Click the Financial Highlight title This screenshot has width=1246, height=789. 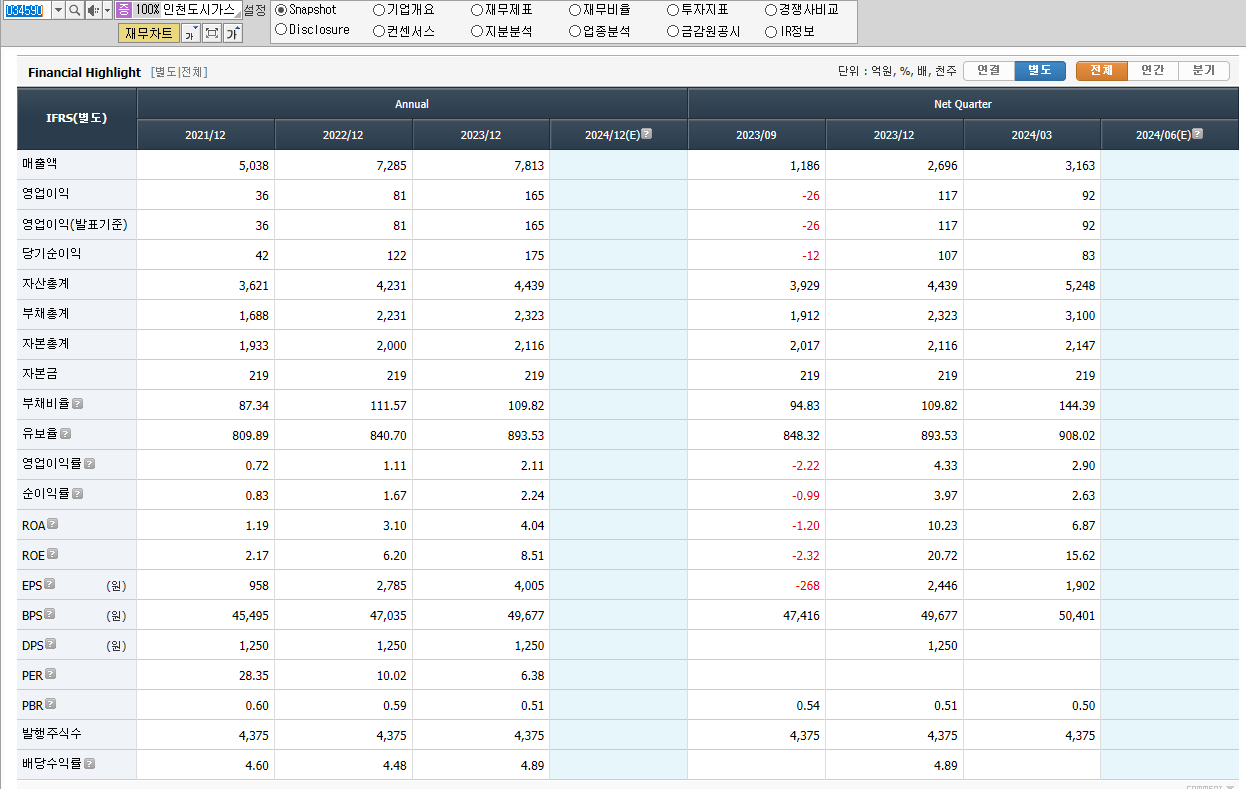point(85,72)
